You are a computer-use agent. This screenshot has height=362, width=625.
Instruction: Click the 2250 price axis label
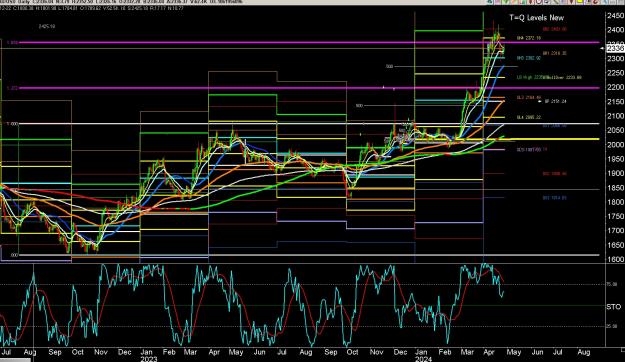pyautogui.click(x=615, y=73)
